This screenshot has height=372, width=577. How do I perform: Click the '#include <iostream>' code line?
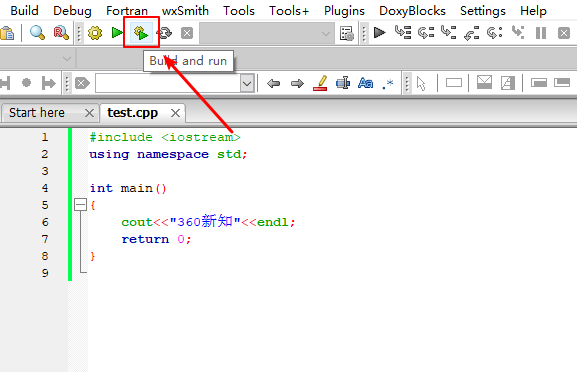(165, 137)
